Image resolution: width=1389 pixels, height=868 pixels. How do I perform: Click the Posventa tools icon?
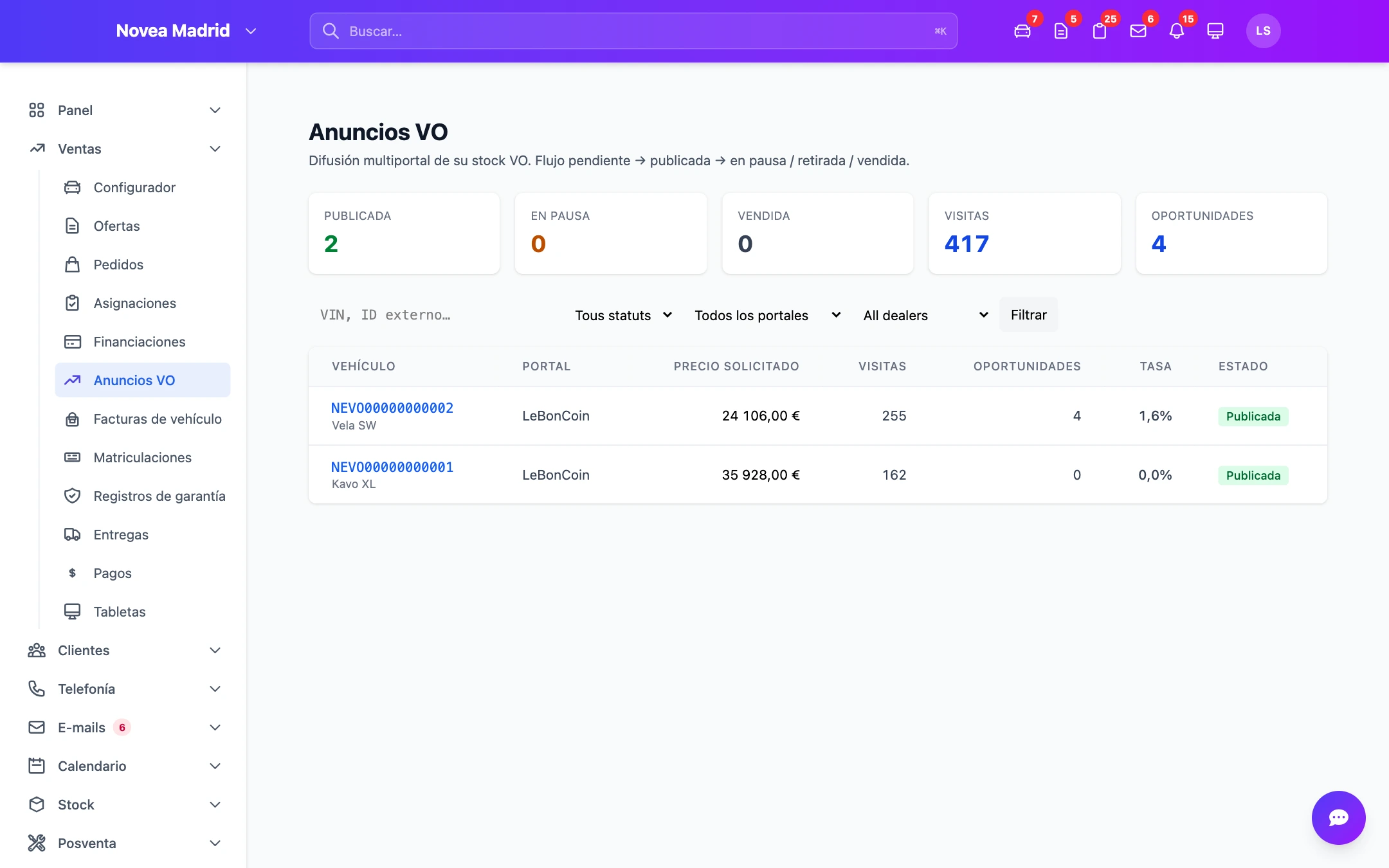point(37,843)
